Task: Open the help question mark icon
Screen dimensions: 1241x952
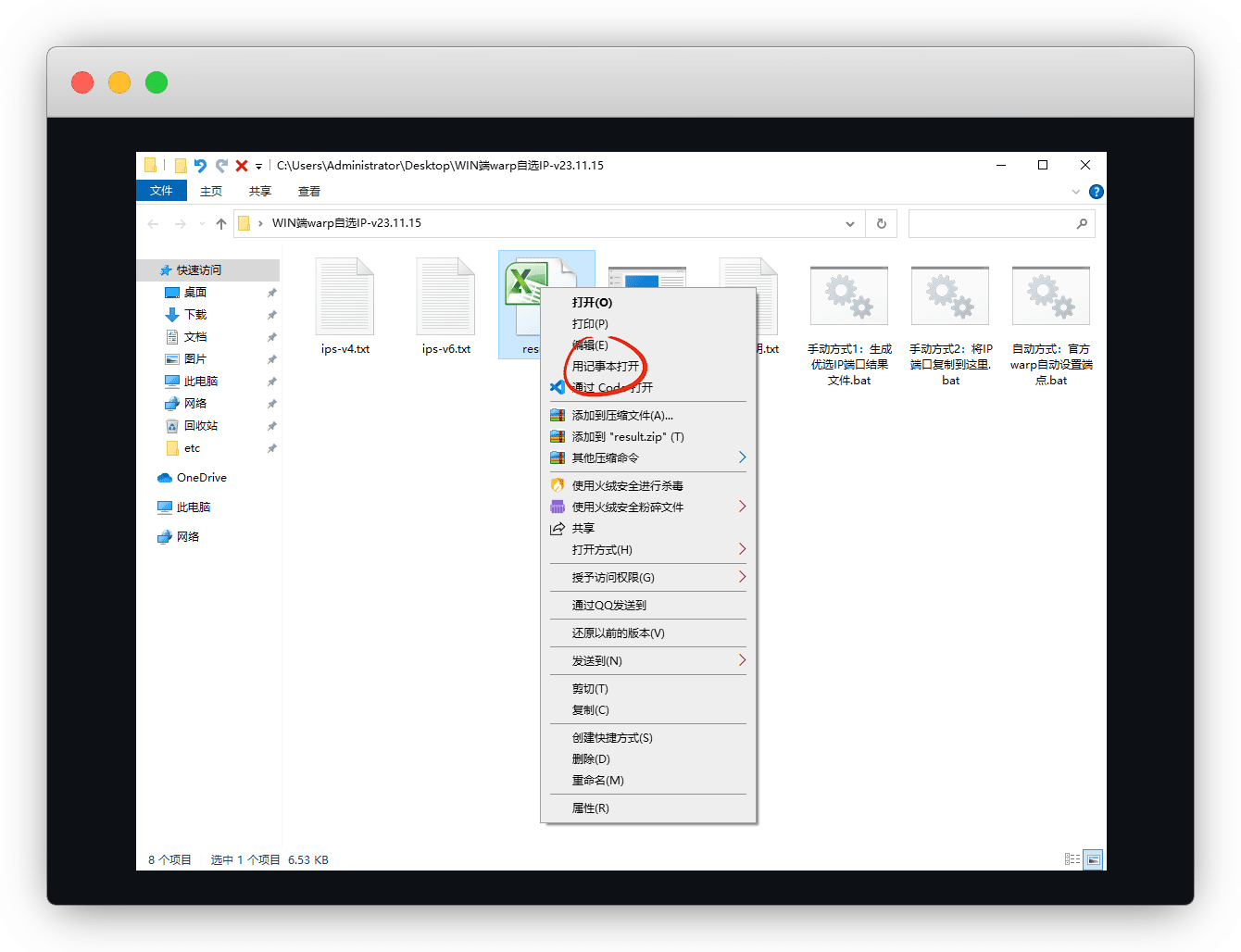Action: 1096,192
